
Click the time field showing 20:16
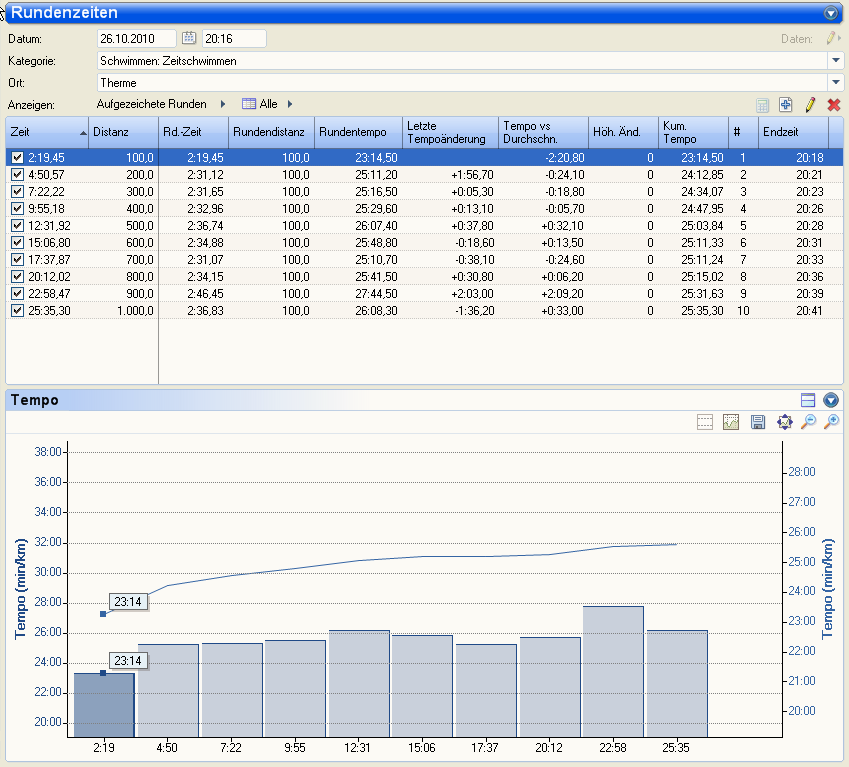tap(234, 39)
